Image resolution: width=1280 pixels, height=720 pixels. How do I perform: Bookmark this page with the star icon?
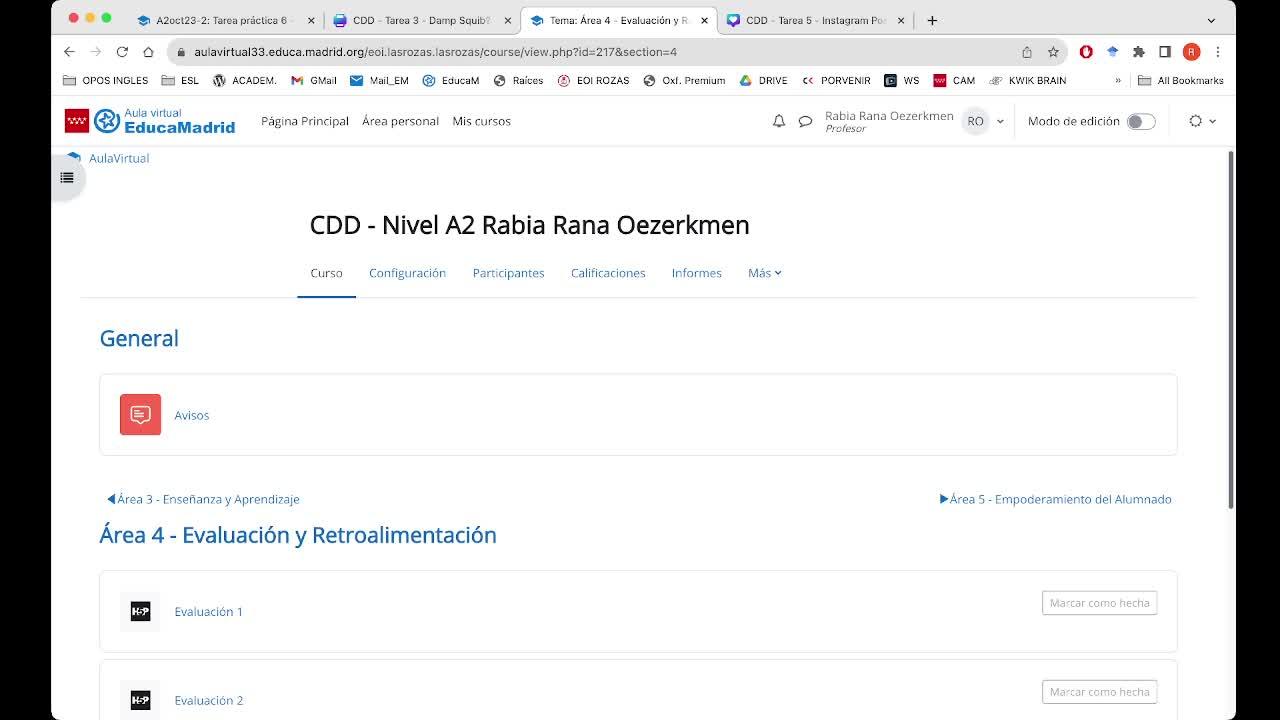coord(1053,52)
